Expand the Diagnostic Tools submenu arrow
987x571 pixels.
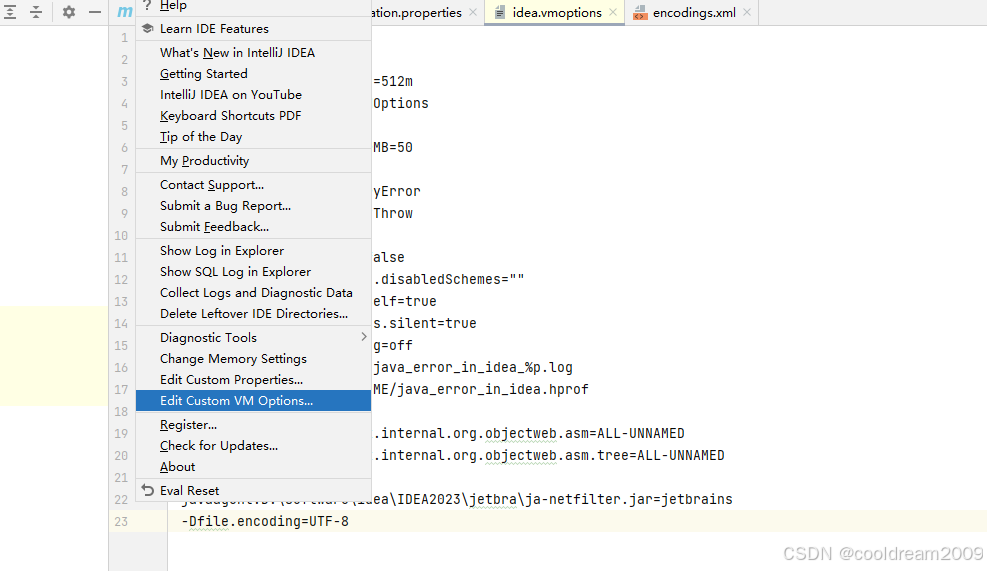point(364,337)
